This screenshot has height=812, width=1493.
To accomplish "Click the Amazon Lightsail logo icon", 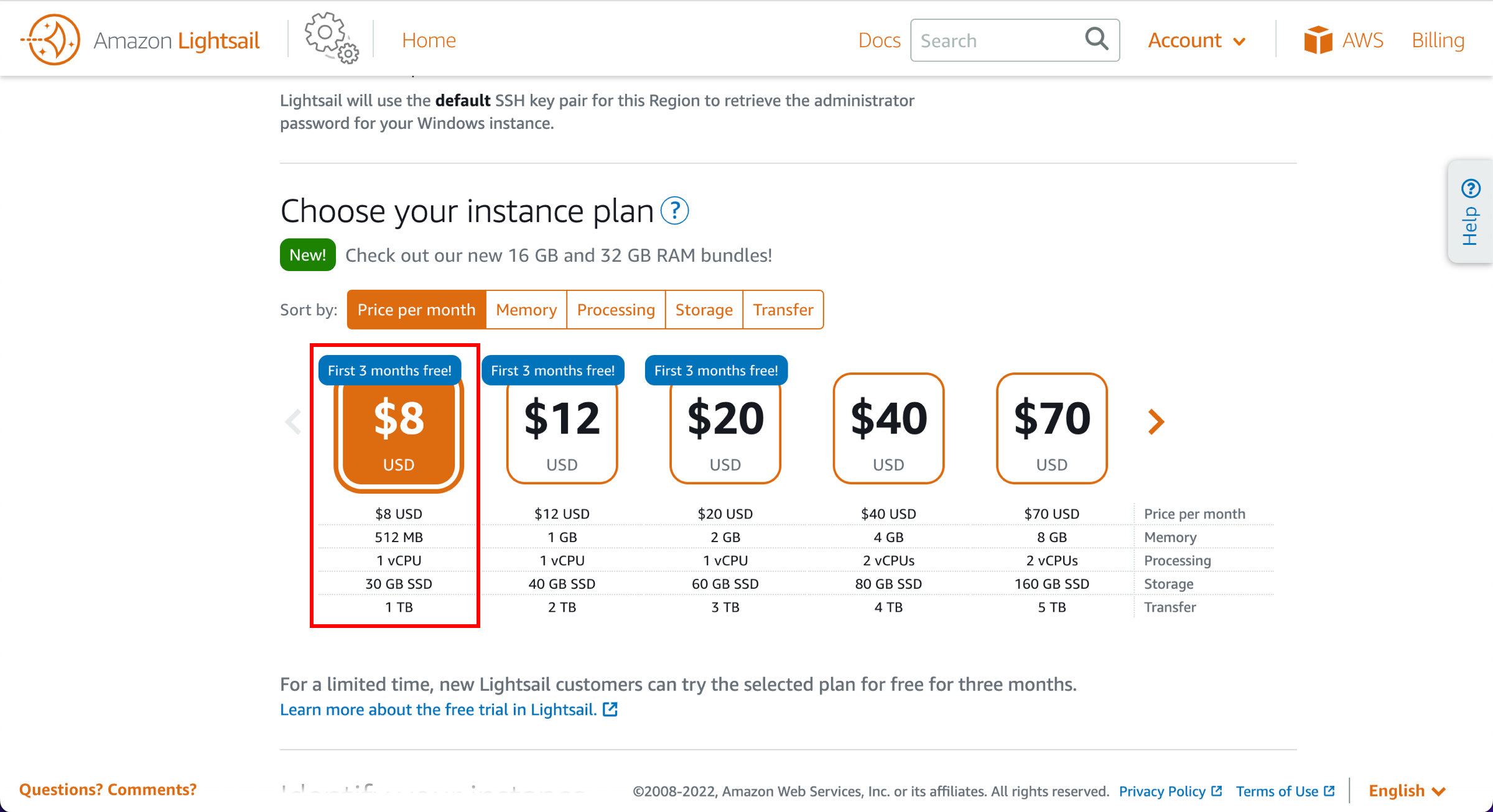I will [x=48, y=40].
